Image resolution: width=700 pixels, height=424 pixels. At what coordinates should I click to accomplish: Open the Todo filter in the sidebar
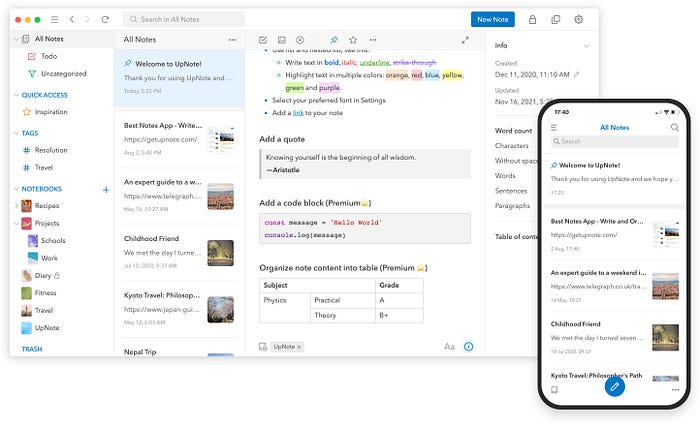coord(49,56)
